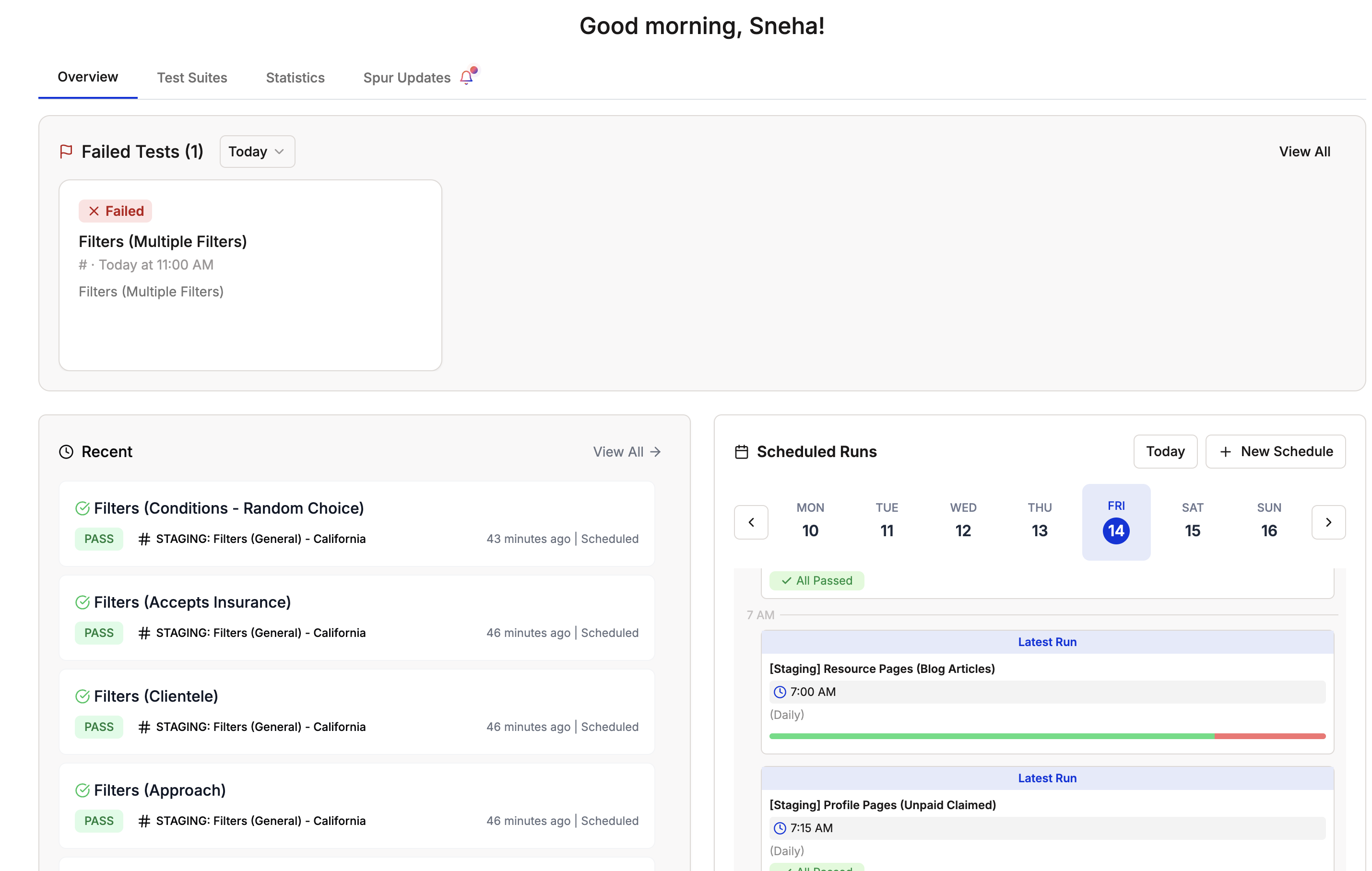Go to previous week with left chevron
Screen dimensions: 1372x871
click(x=751, y=522)
